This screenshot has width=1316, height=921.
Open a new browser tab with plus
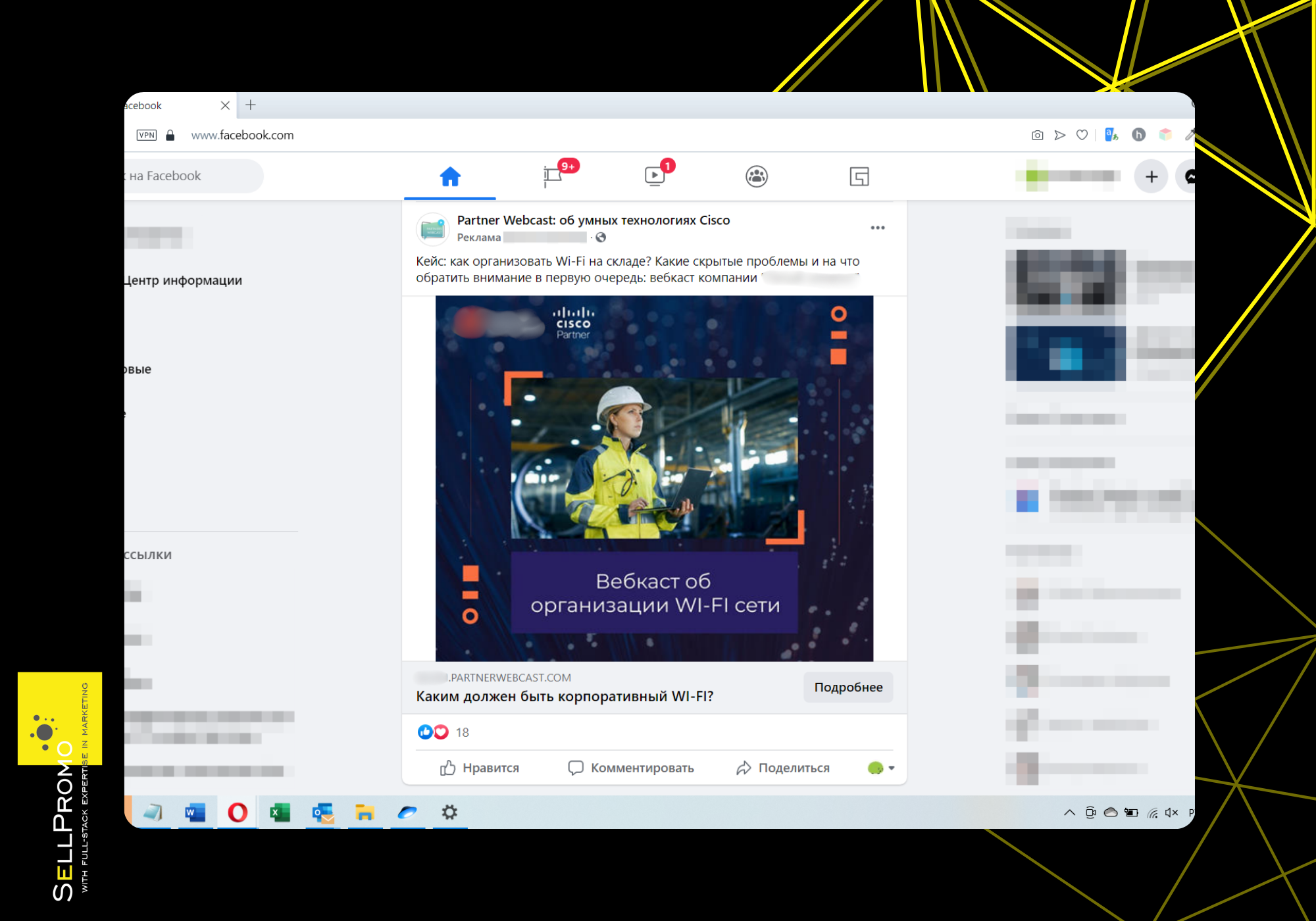point(251,105)
